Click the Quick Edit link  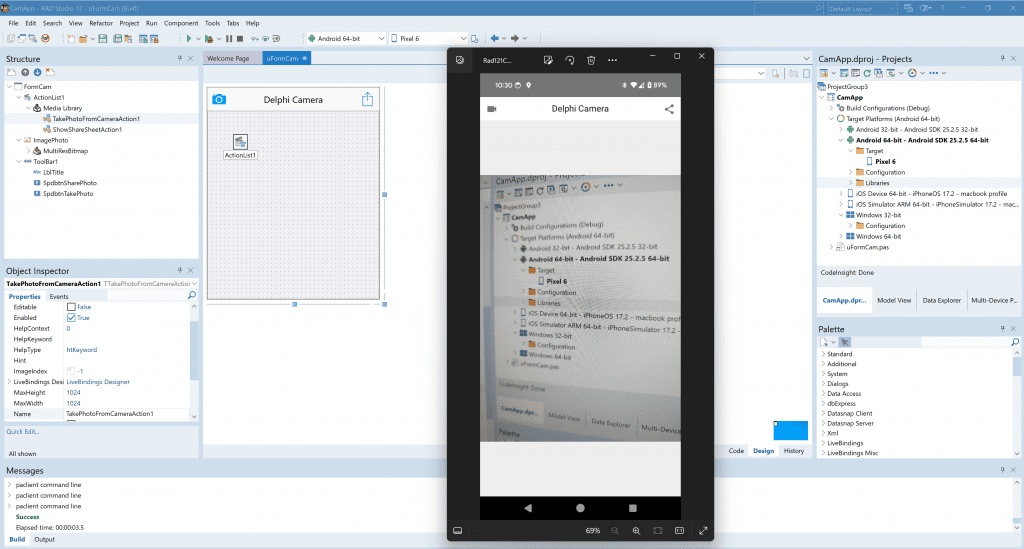tap(23, 431)
